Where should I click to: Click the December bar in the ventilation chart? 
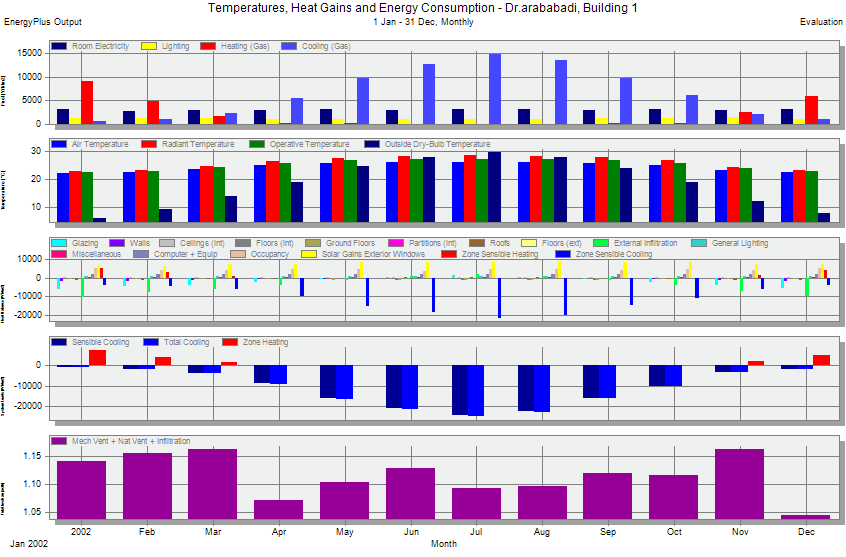tap(806, 517)
